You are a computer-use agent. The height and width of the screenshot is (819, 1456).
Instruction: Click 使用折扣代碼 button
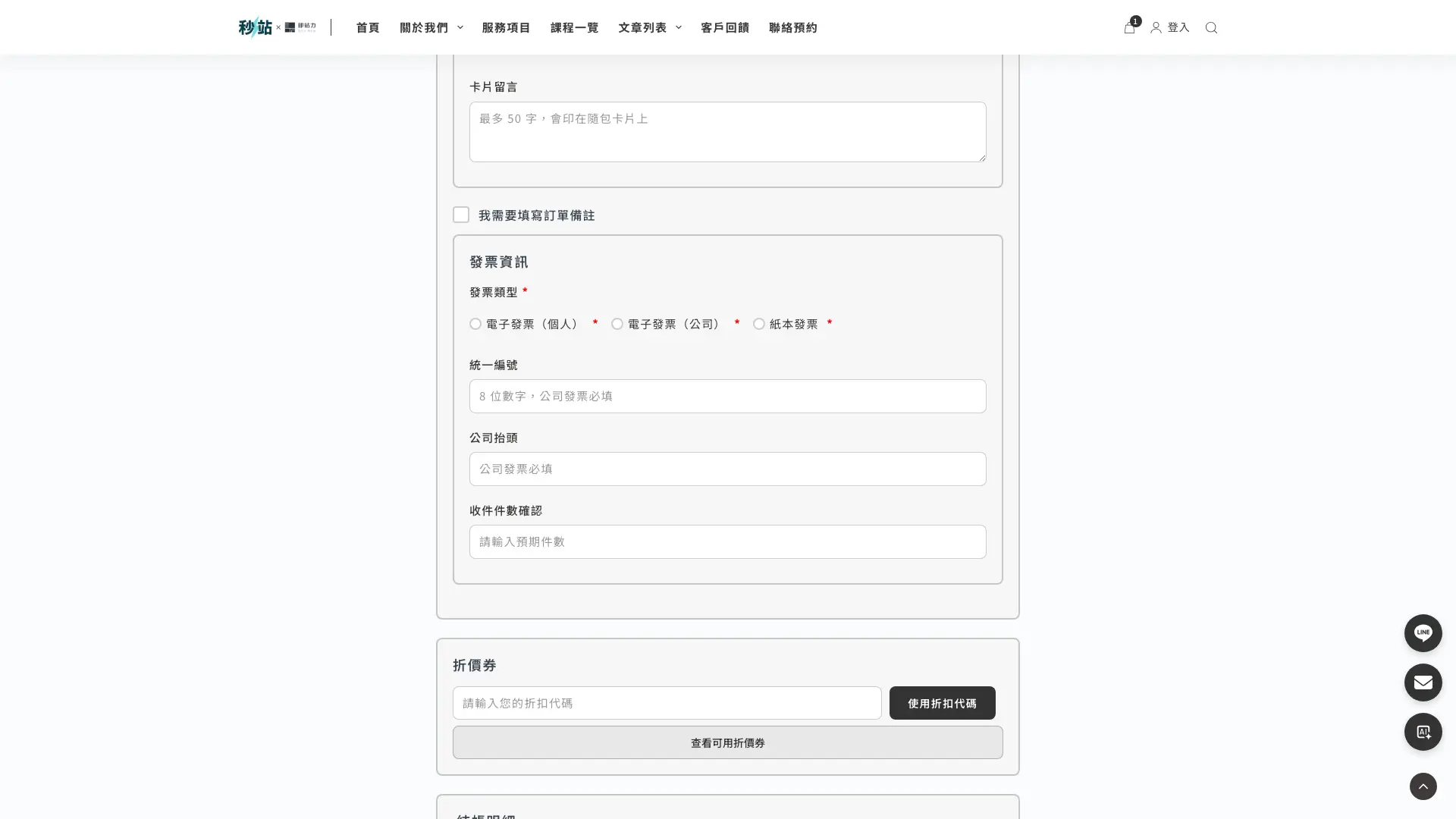click(942, 703)
